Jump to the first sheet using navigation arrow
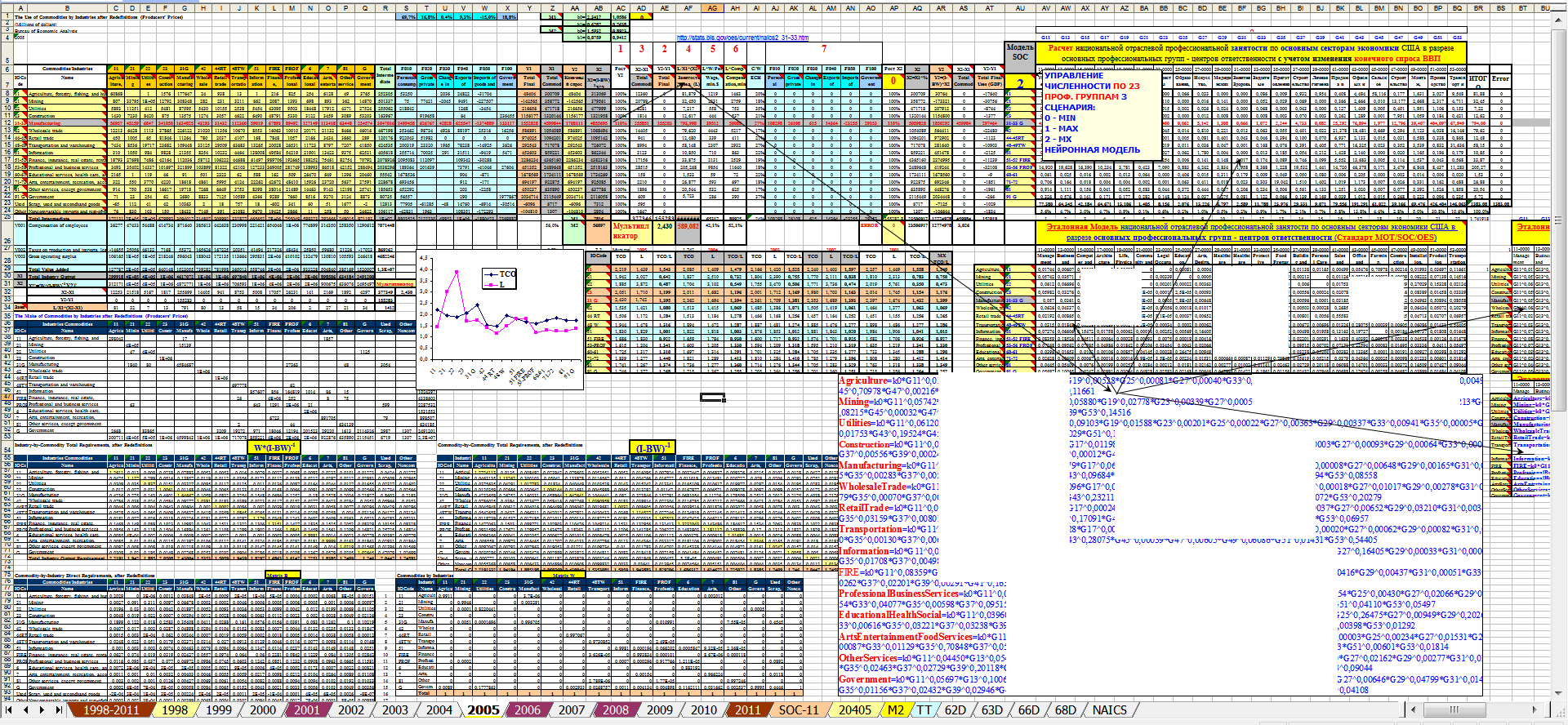Screen dimensions: 1568x725 (10, 710)
